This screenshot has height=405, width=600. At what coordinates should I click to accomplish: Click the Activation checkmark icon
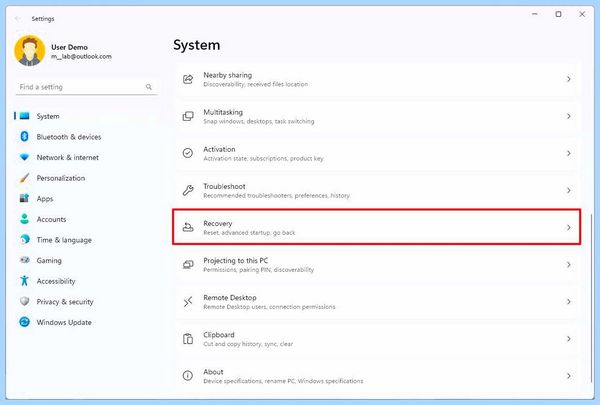coord(188,153)
